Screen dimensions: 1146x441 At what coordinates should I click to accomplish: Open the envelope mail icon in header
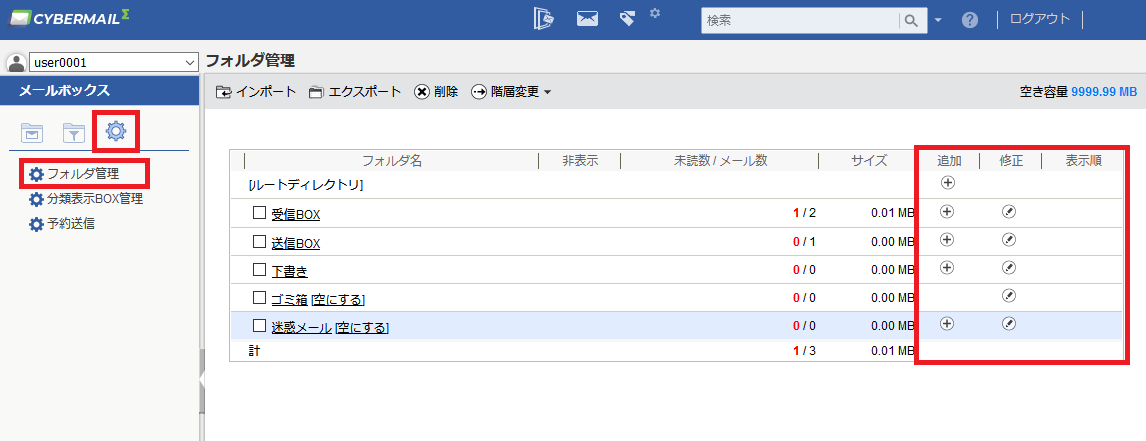588,19
